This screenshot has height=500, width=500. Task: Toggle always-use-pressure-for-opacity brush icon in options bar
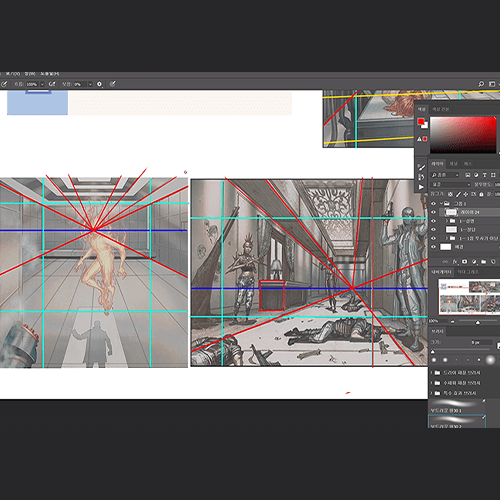(4, 84)
